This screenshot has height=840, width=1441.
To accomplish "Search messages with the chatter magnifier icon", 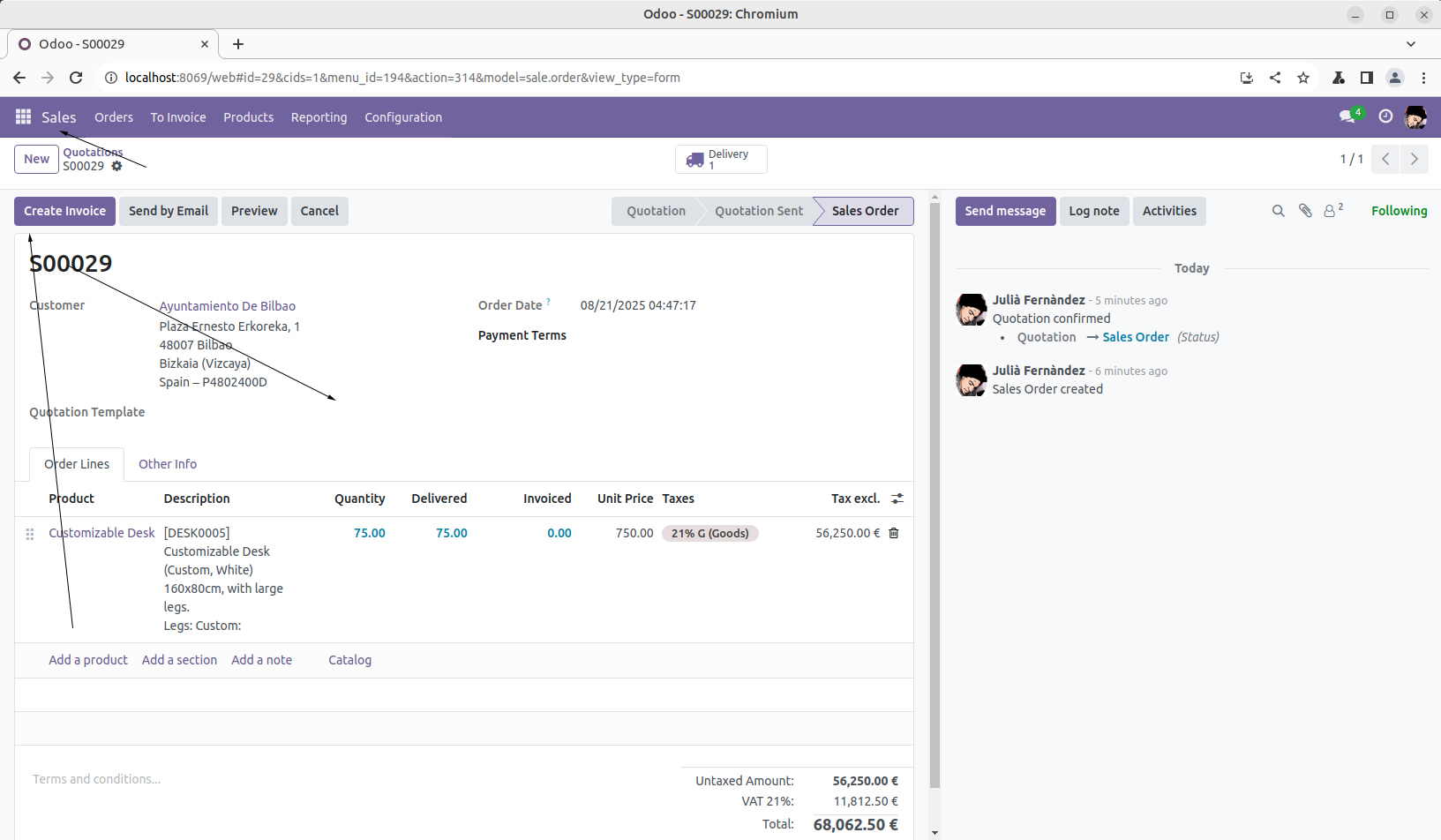I will 1278,211.
